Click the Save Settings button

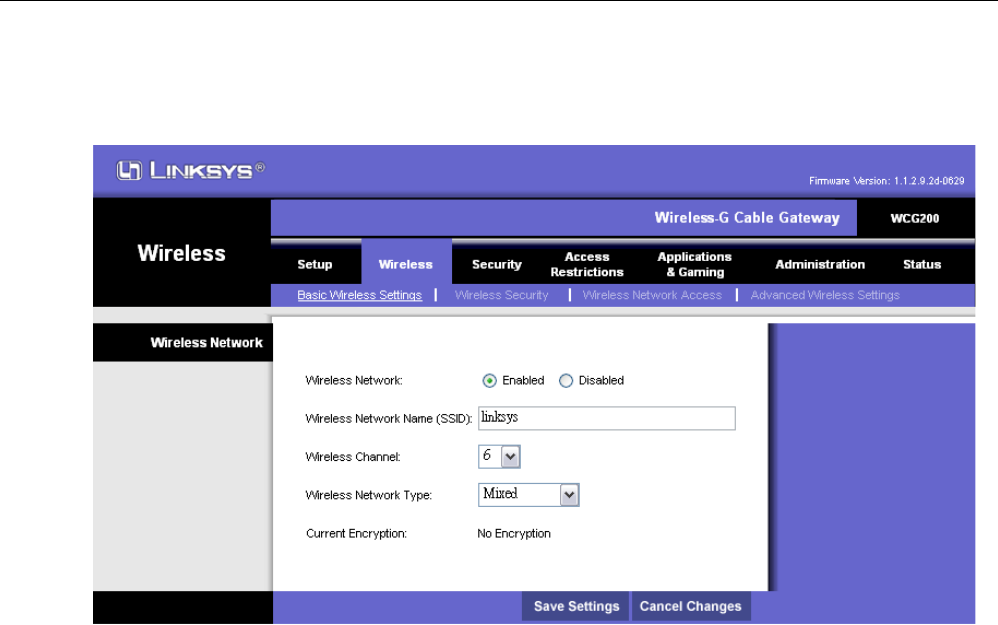[x=576, y=606]
